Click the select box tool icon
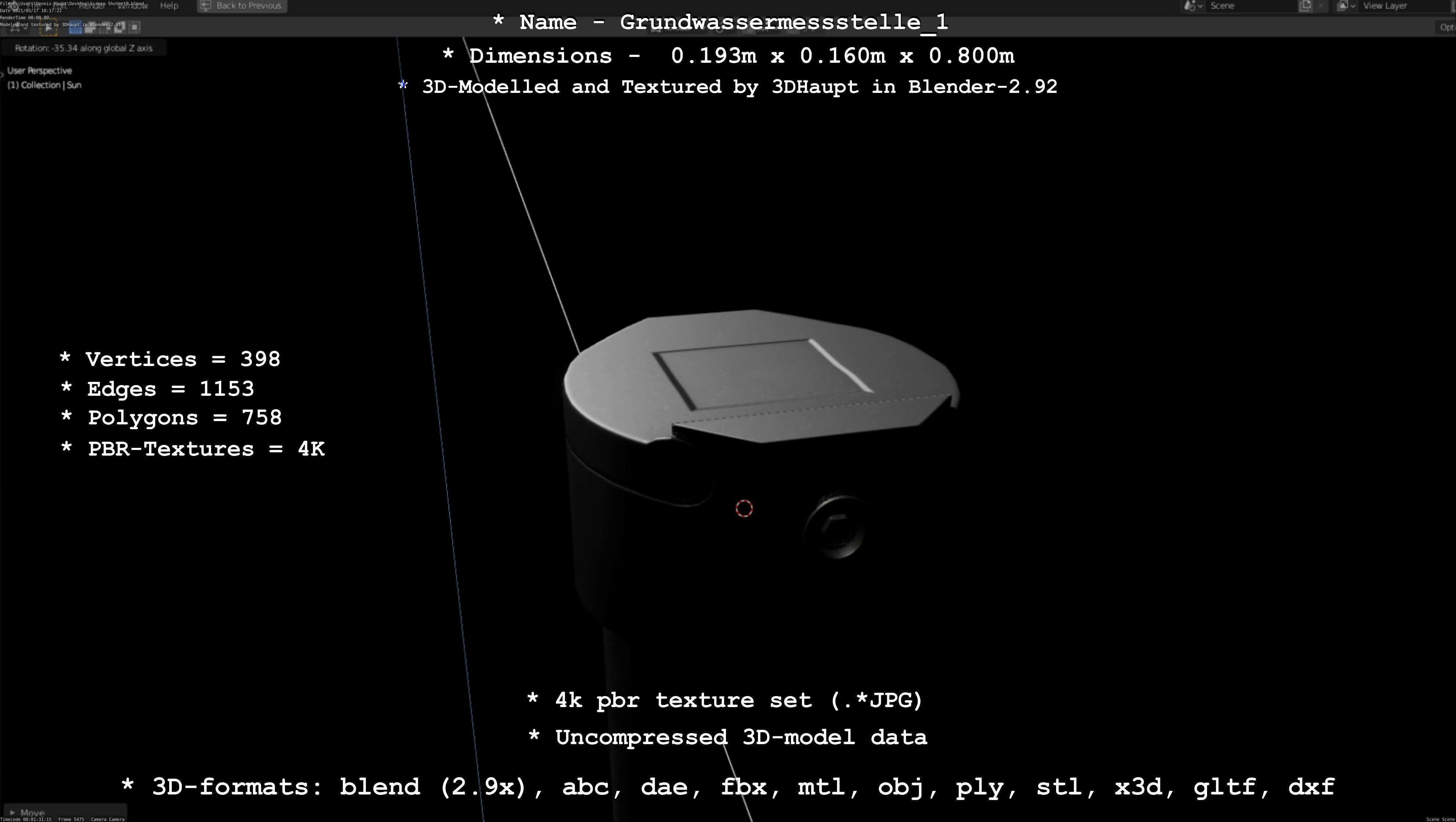 [48, 27]
